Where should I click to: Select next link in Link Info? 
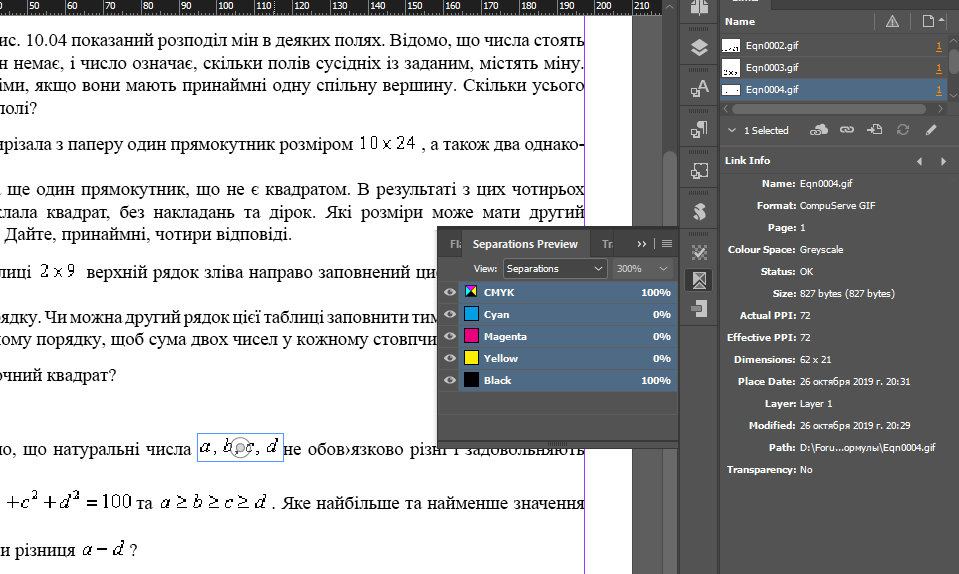[x=943, y=161]
